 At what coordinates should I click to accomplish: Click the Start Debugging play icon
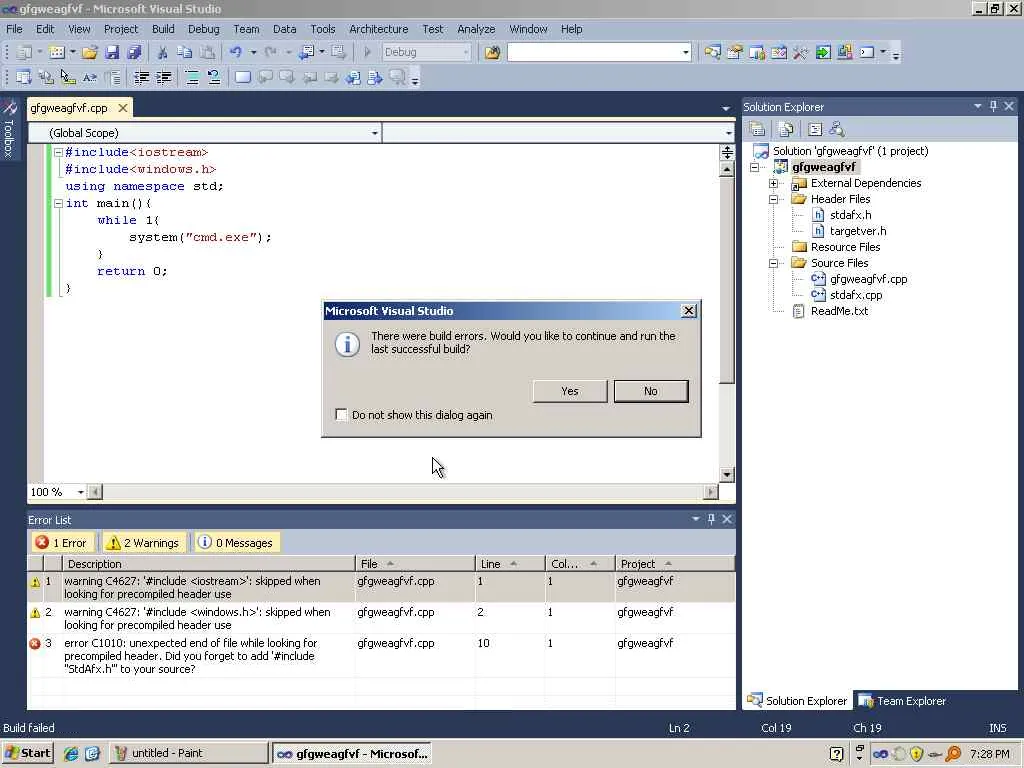pyautogui.click(x=367, y=52)
